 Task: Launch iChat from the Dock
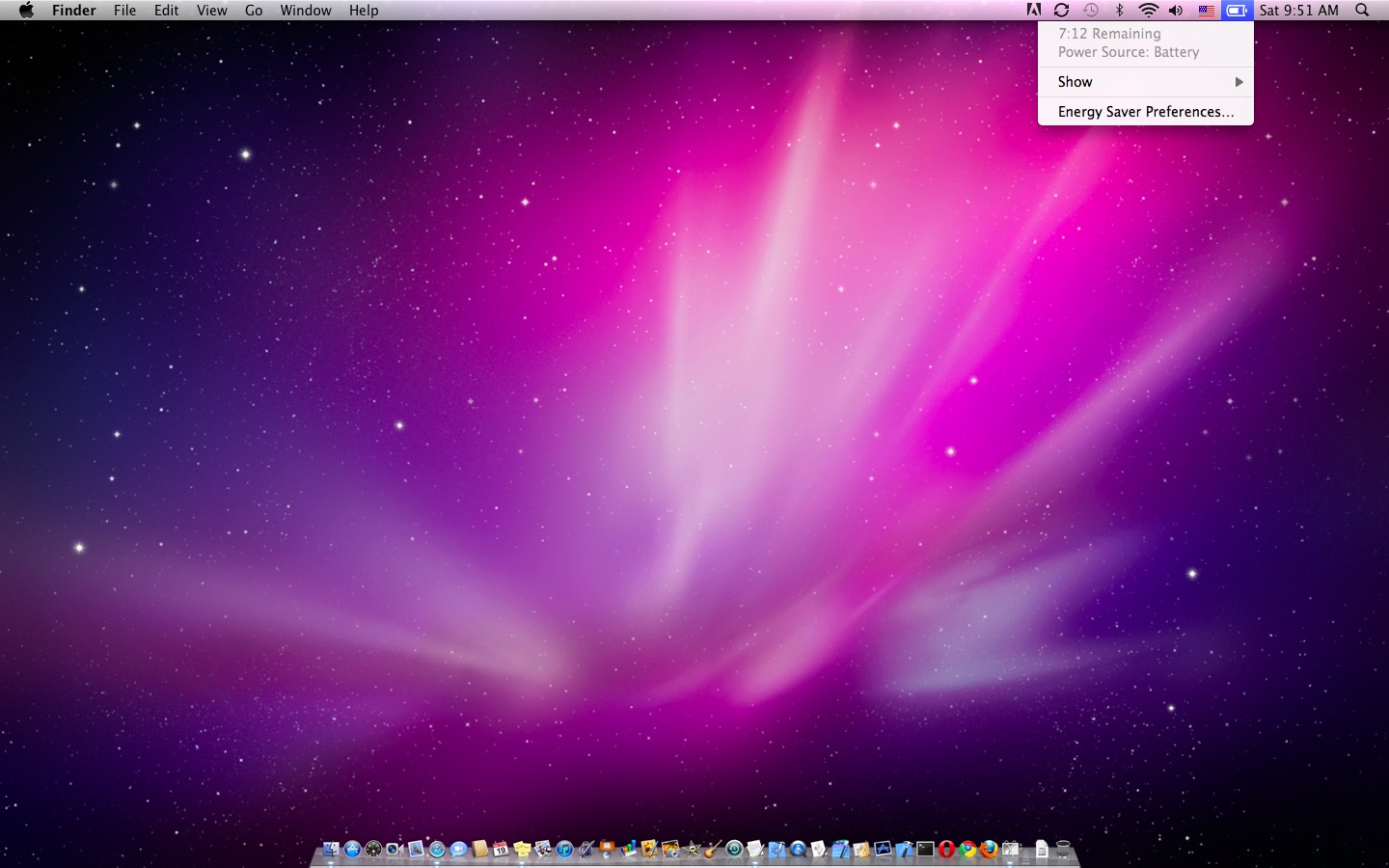click(x=458, y=849)
